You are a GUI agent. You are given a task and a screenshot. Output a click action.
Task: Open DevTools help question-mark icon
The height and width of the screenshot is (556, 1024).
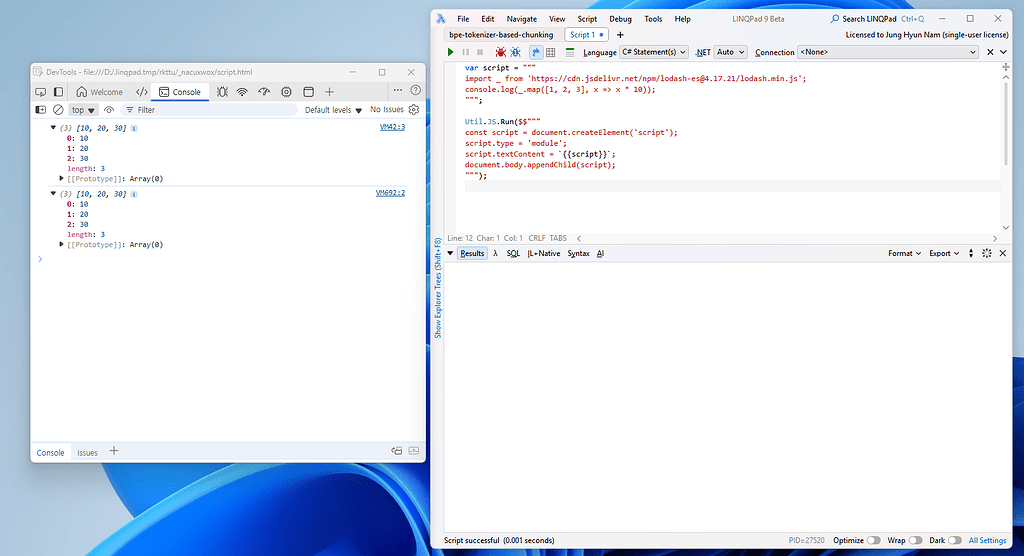(415, 90)
